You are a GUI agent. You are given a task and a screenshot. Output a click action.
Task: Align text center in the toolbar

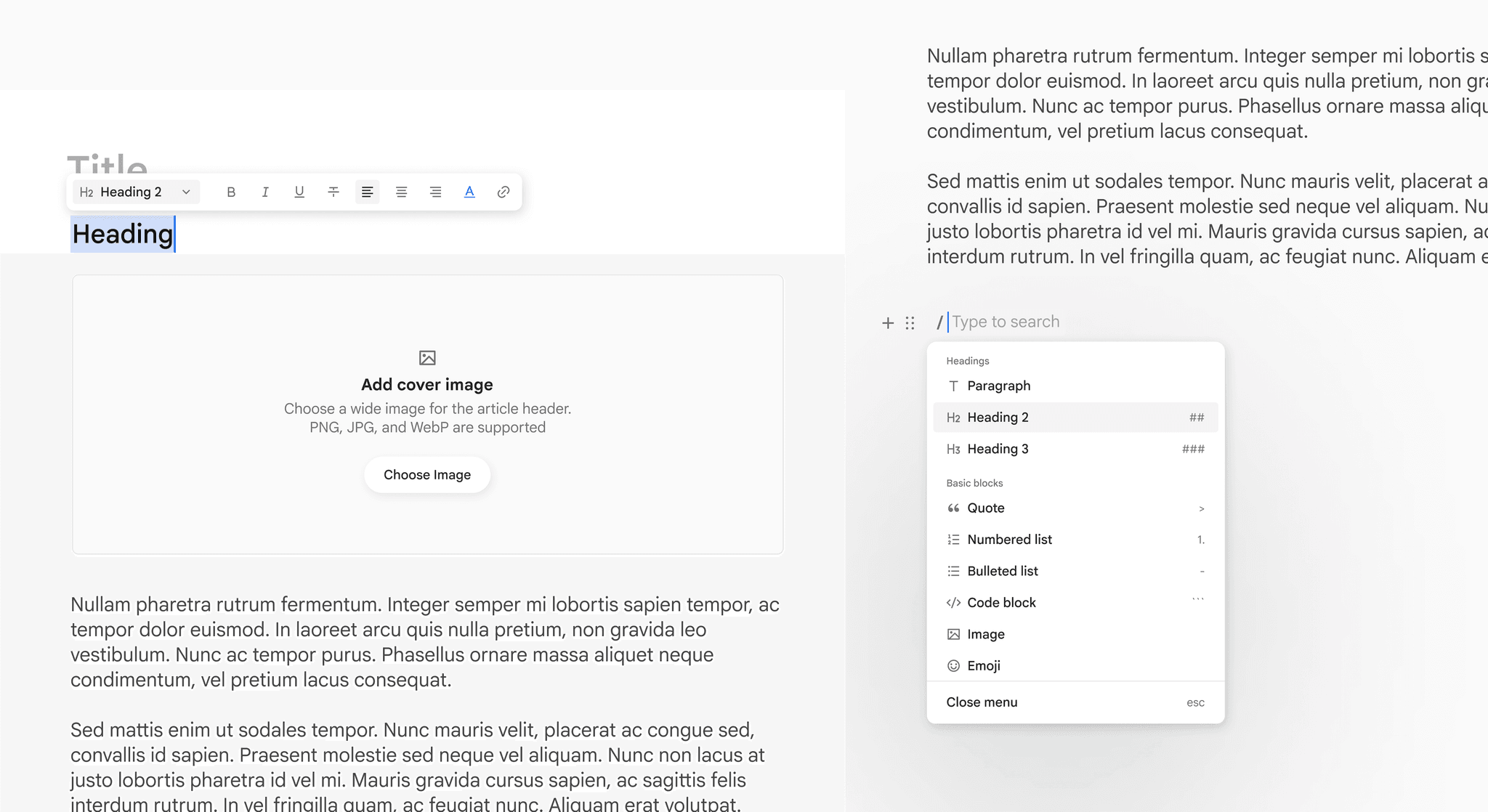402,192
